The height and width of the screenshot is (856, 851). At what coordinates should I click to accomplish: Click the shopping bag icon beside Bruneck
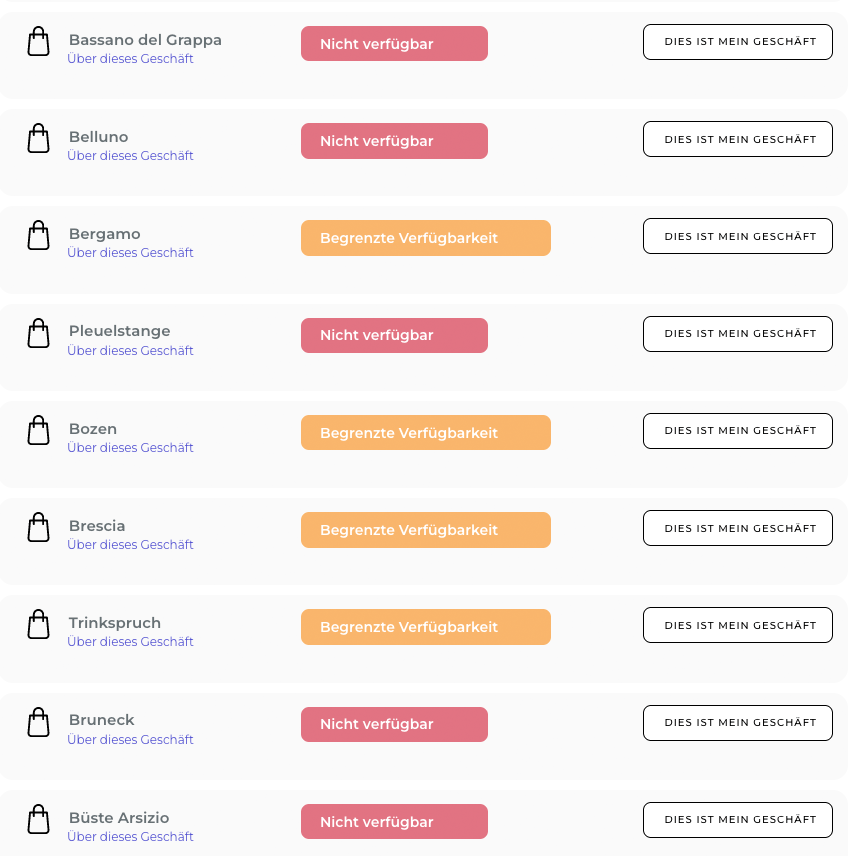tap(38, 722)
